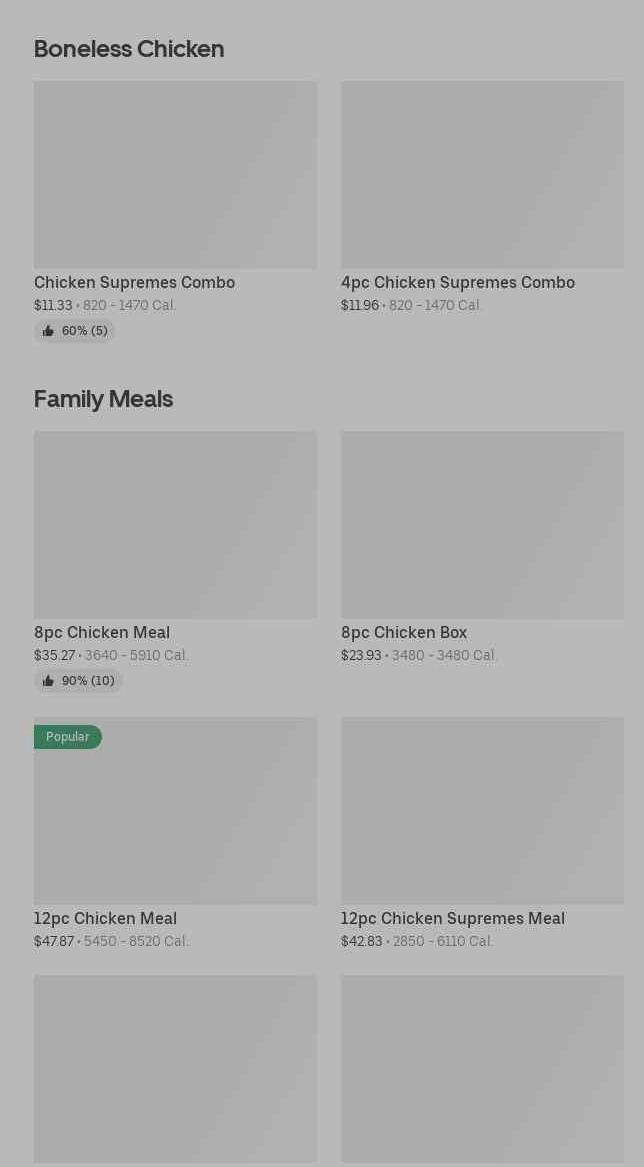Open Chicken Supremes Combo image
This screenshot has height=1167, width=644.
click(x=176, y=175)
